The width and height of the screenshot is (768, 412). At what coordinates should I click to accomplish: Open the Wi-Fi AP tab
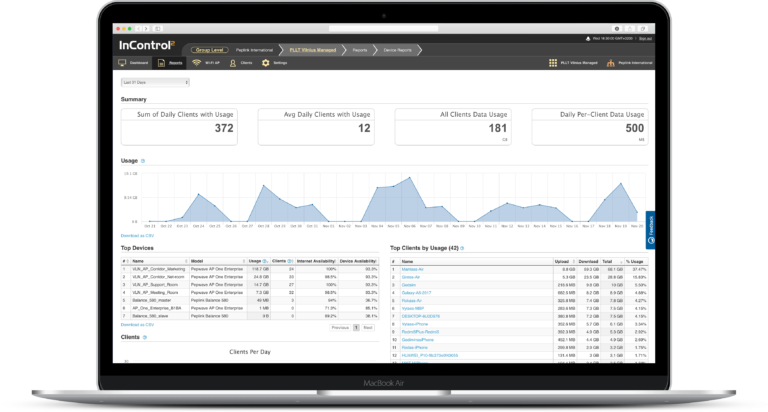(x=206, y=63)
